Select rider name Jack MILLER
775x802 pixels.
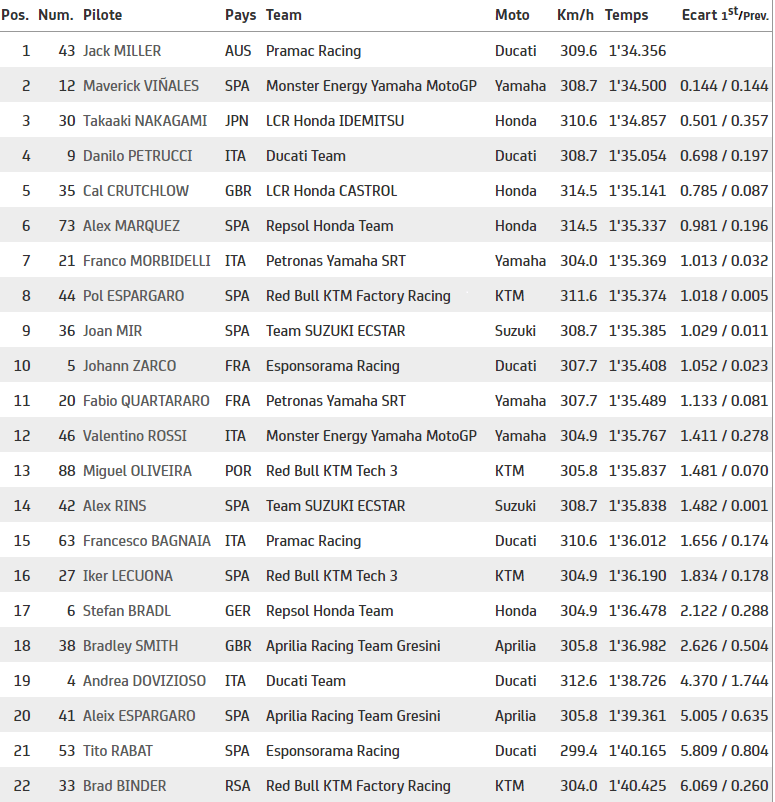click(122, 51)
